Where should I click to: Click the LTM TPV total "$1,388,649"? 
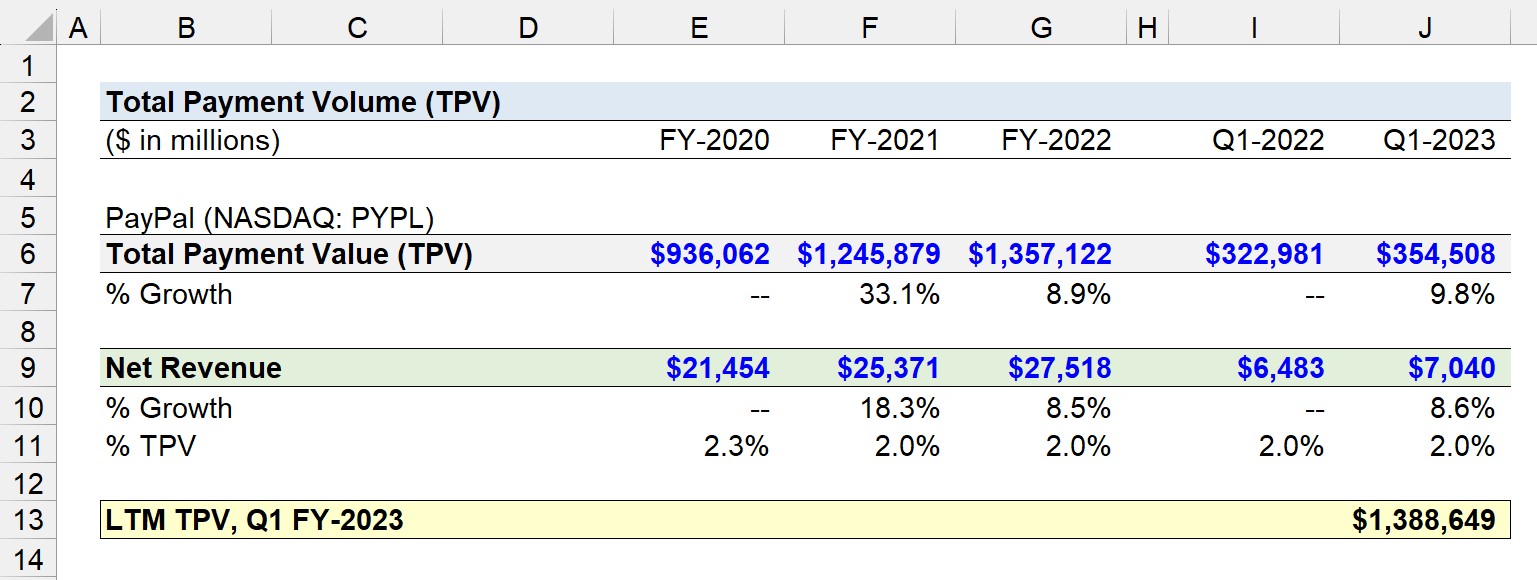pos(1424,520)
